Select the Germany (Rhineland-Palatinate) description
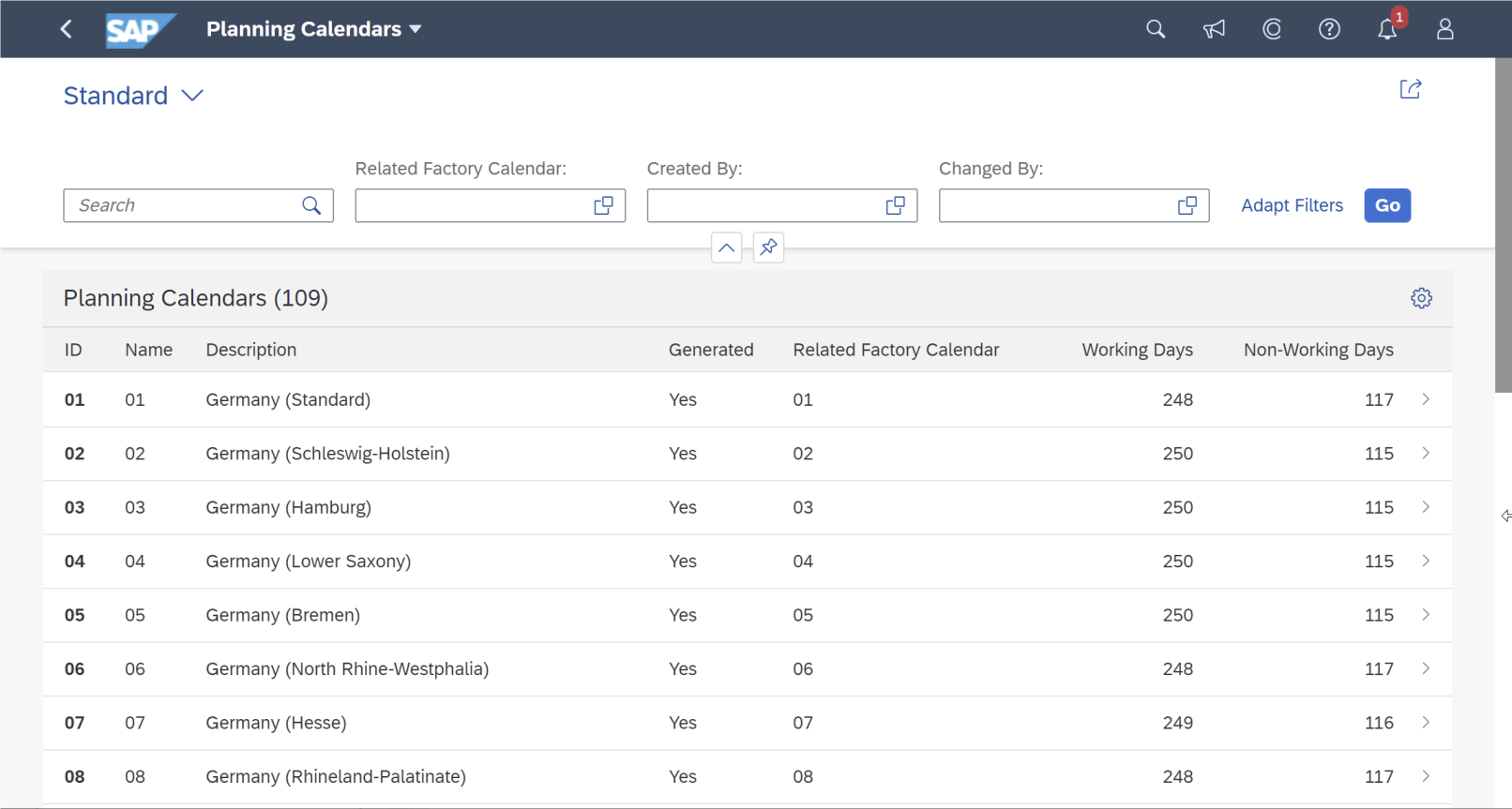 (336, 777)
